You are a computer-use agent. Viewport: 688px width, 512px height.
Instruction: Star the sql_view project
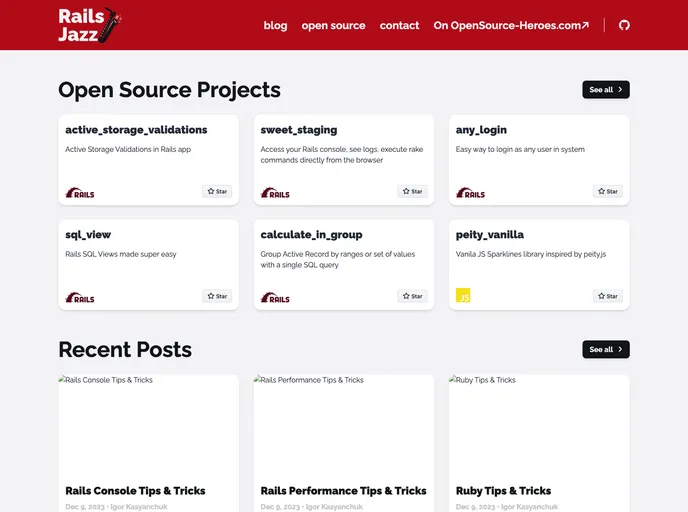coord(217,296)
